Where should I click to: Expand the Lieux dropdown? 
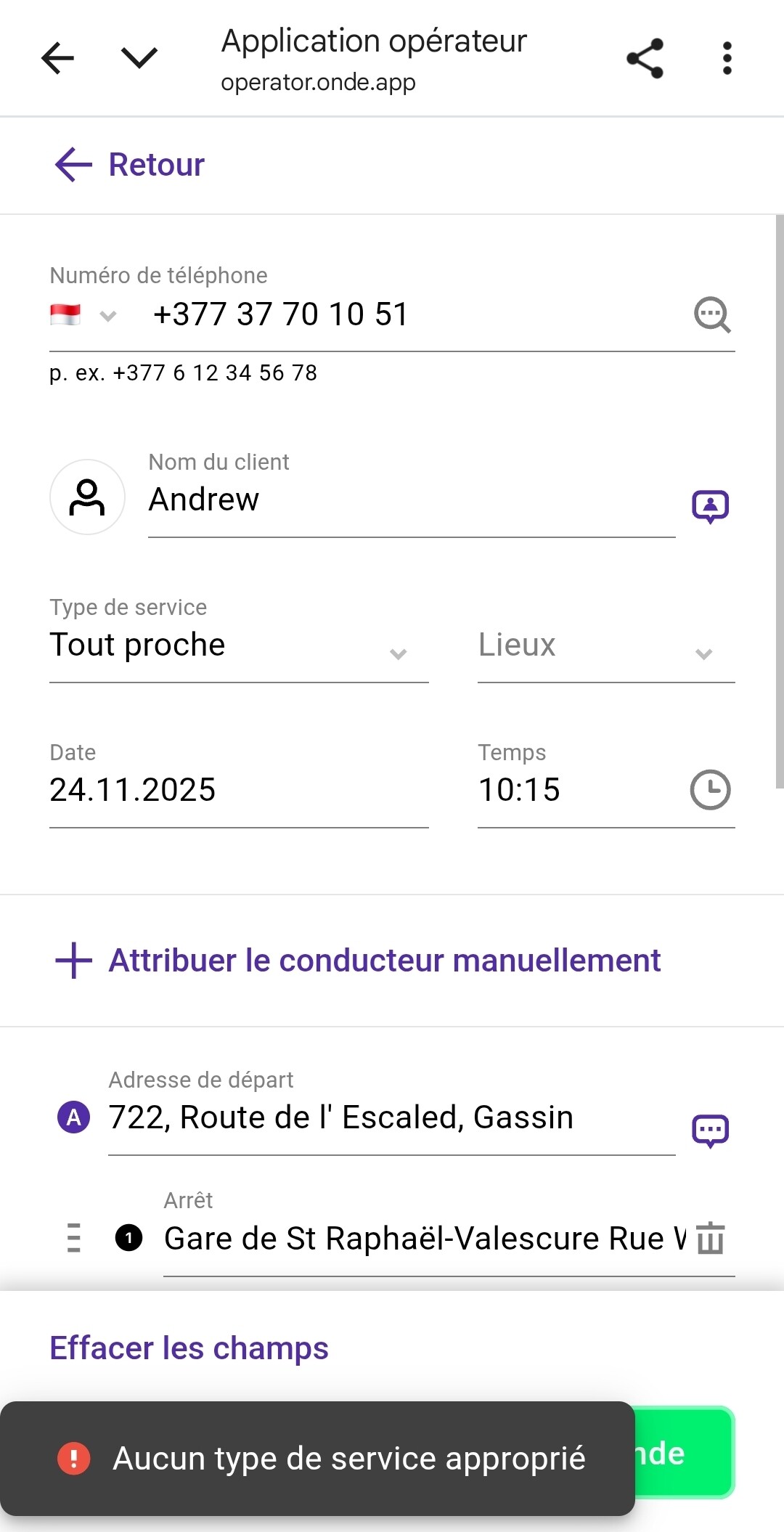605,645
